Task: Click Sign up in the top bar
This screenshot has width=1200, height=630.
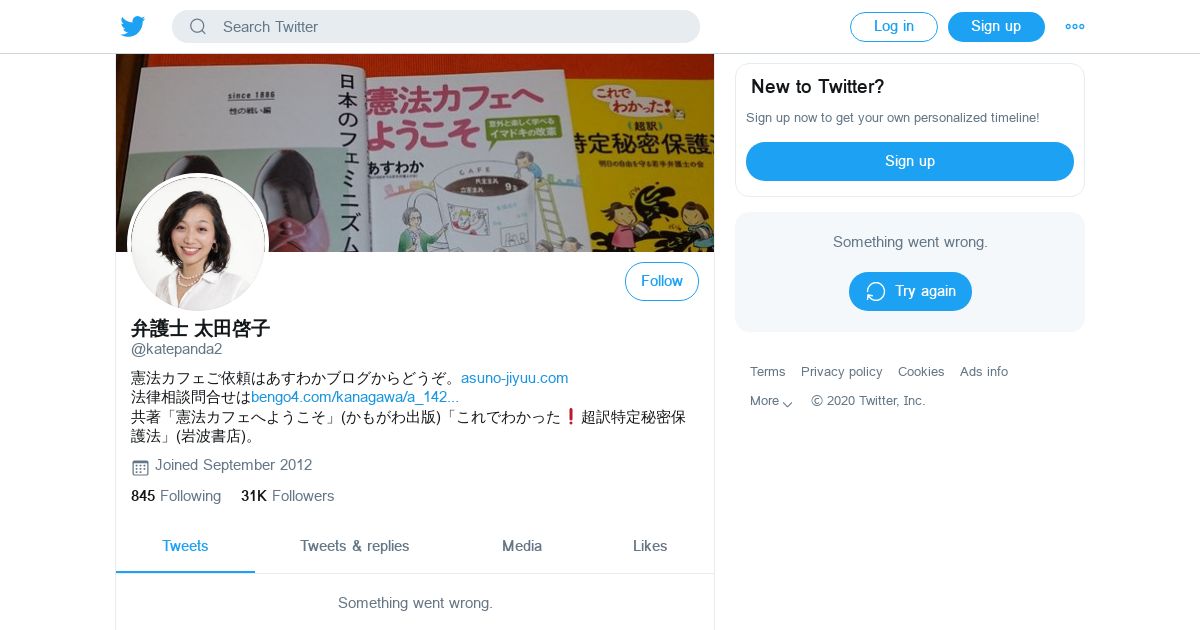Action: (x=996, y=27)
